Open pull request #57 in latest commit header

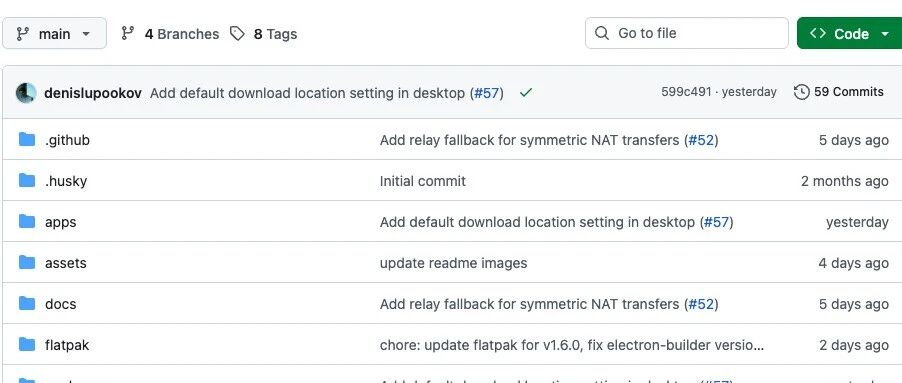point(487,93)
